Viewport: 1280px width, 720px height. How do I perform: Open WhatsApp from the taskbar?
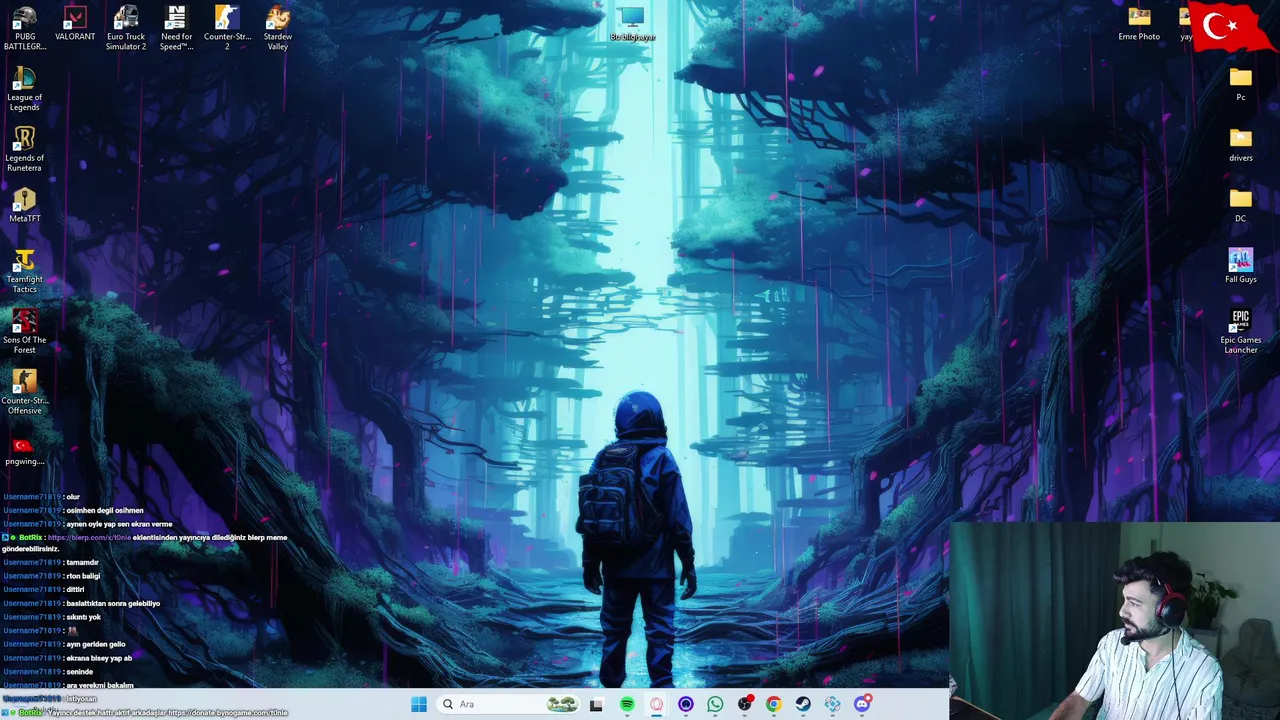coord(715,704)
